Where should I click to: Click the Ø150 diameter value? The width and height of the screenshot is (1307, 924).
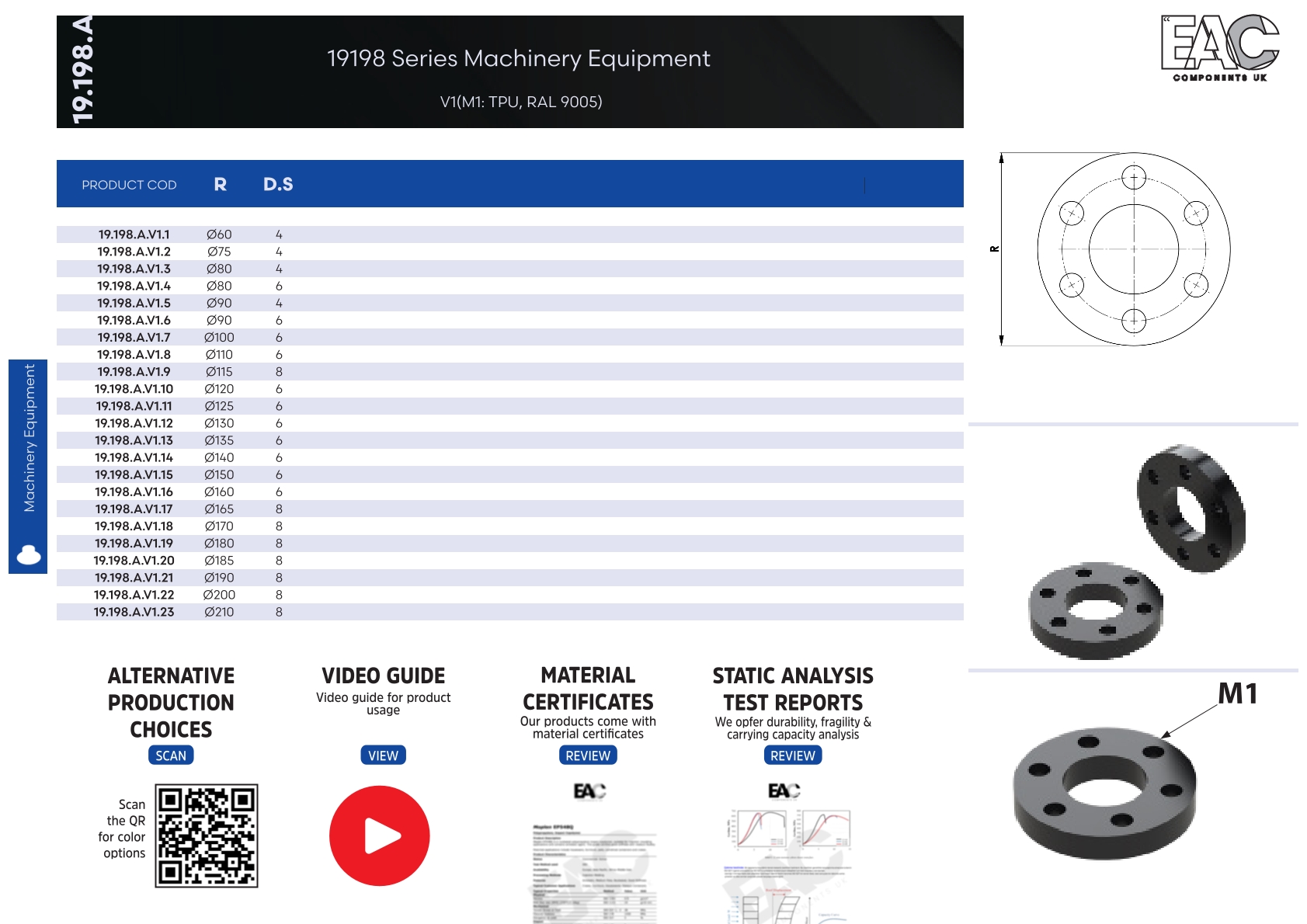click(x=219, y=474)
